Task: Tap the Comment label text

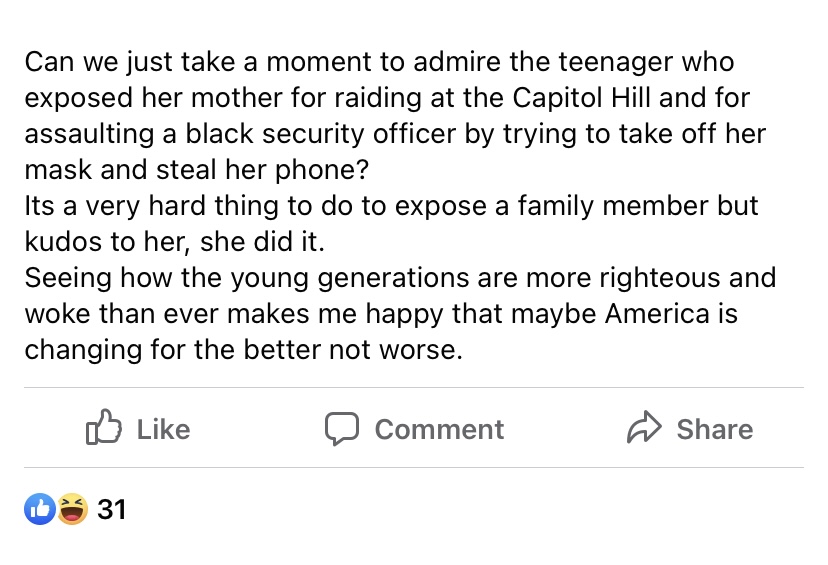Action: click(439, 429)
